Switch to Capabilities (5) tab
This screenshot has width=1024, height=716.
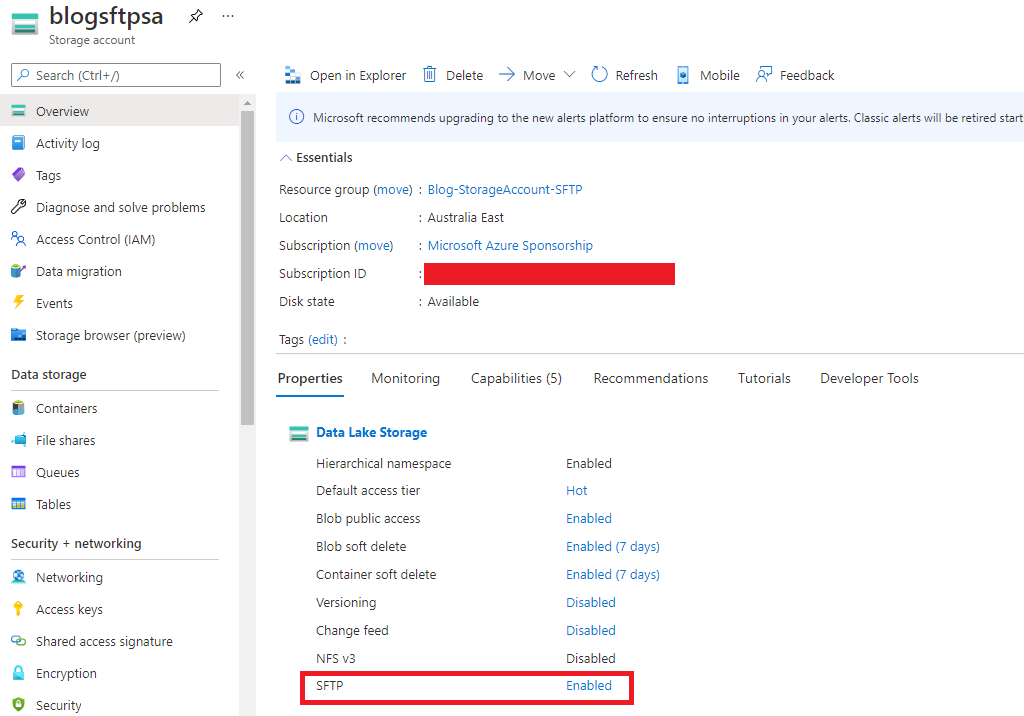click(x=517, y=379)
